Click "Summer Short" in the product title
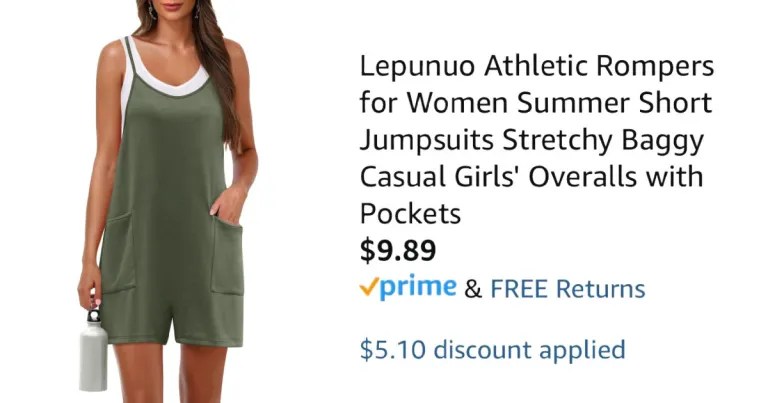 click(614, 103)
